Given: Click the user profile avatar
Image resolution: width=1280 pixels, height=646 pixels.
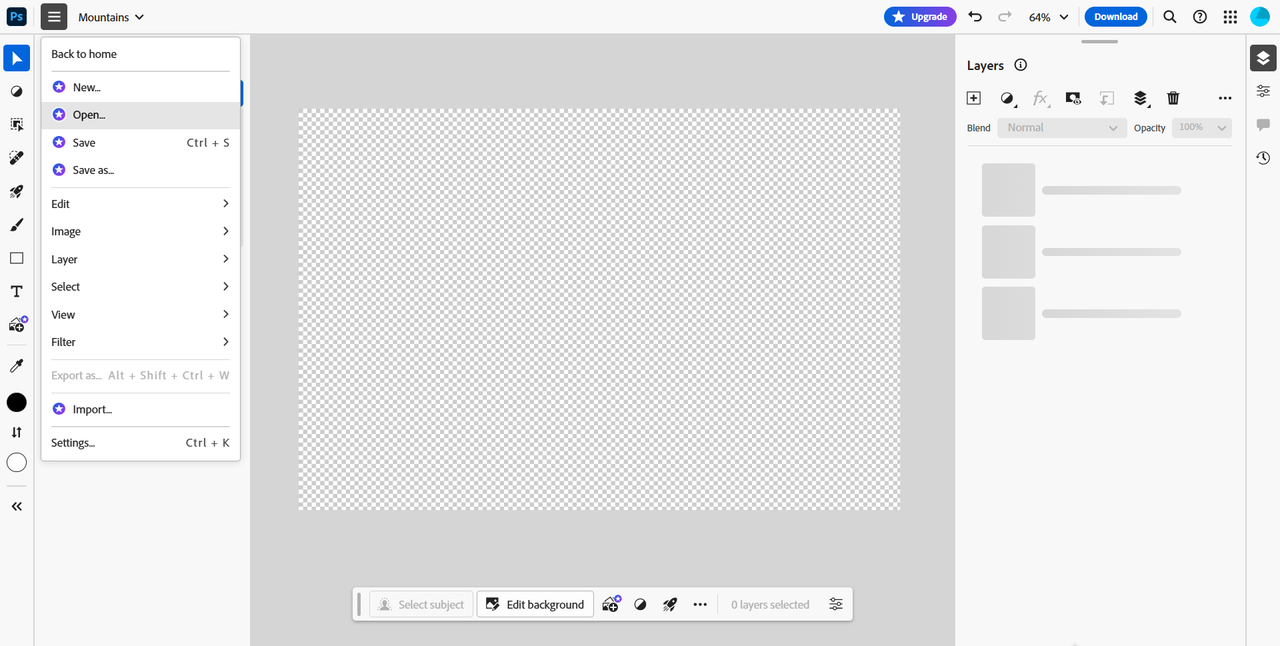Looking at the screenshot, I should coord(1260,17).
